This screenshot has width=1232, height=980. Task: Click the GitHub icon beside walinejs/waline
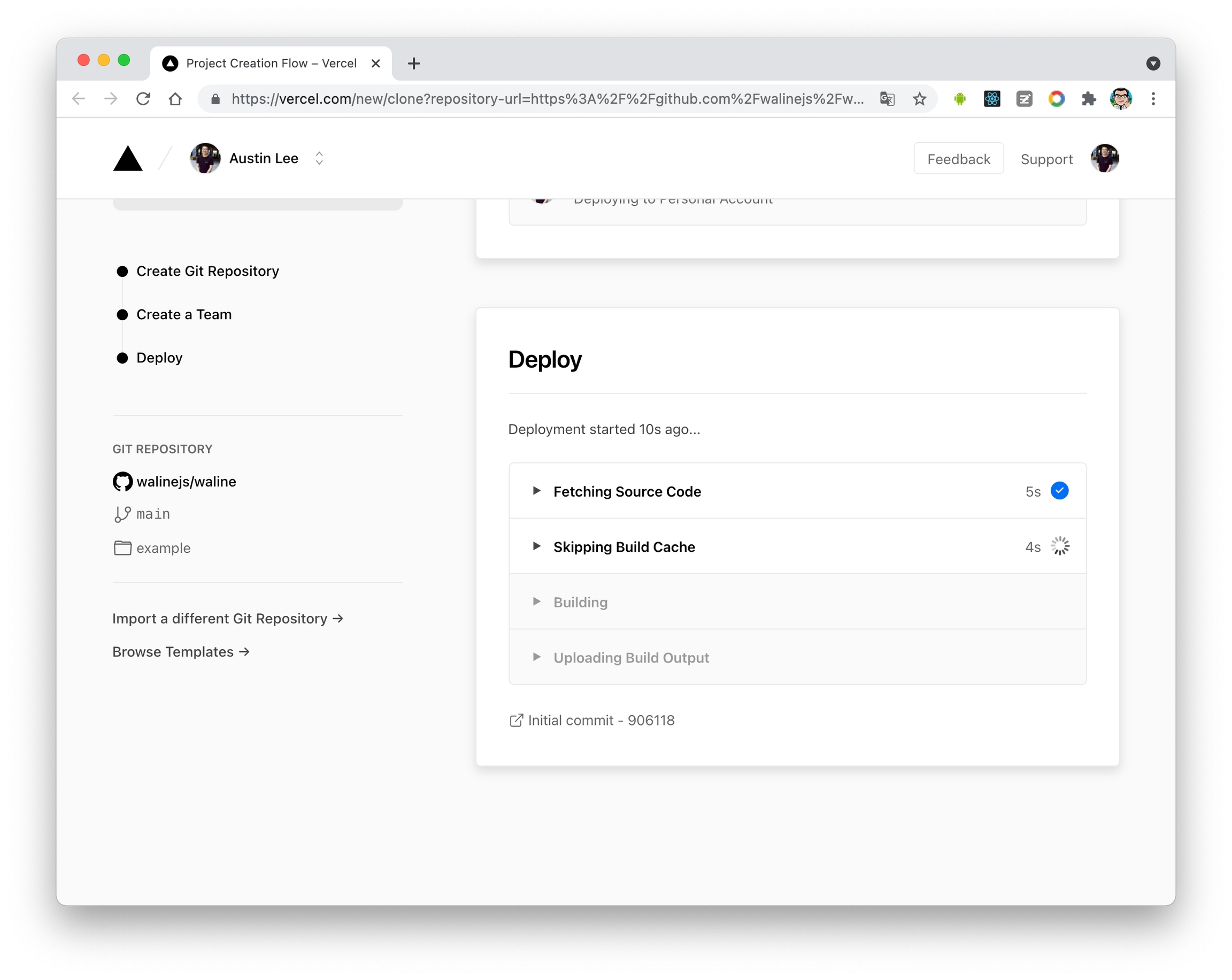[122, 482]
